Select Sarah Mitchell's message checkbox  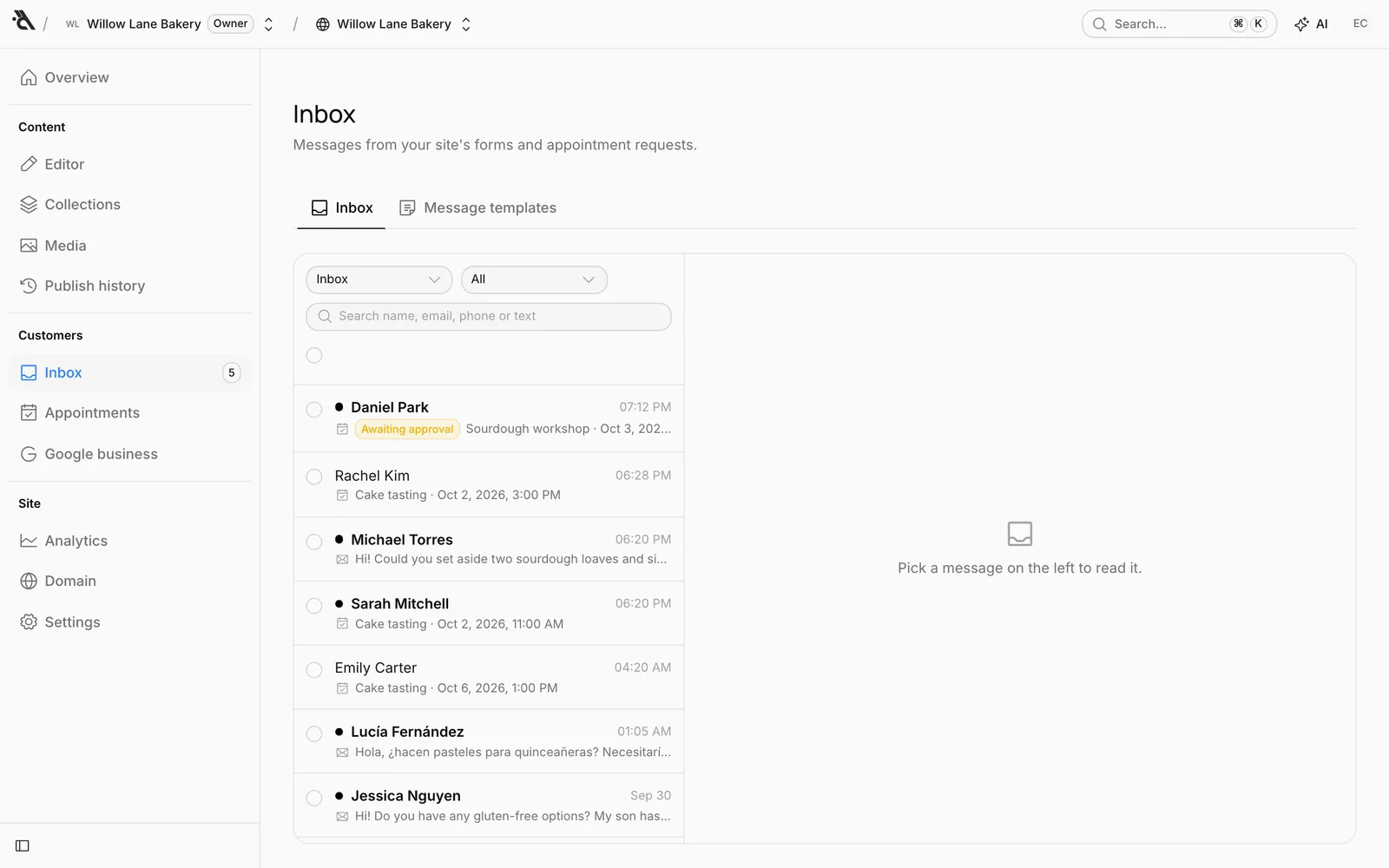pyautogui.click(x=314, y=605)
